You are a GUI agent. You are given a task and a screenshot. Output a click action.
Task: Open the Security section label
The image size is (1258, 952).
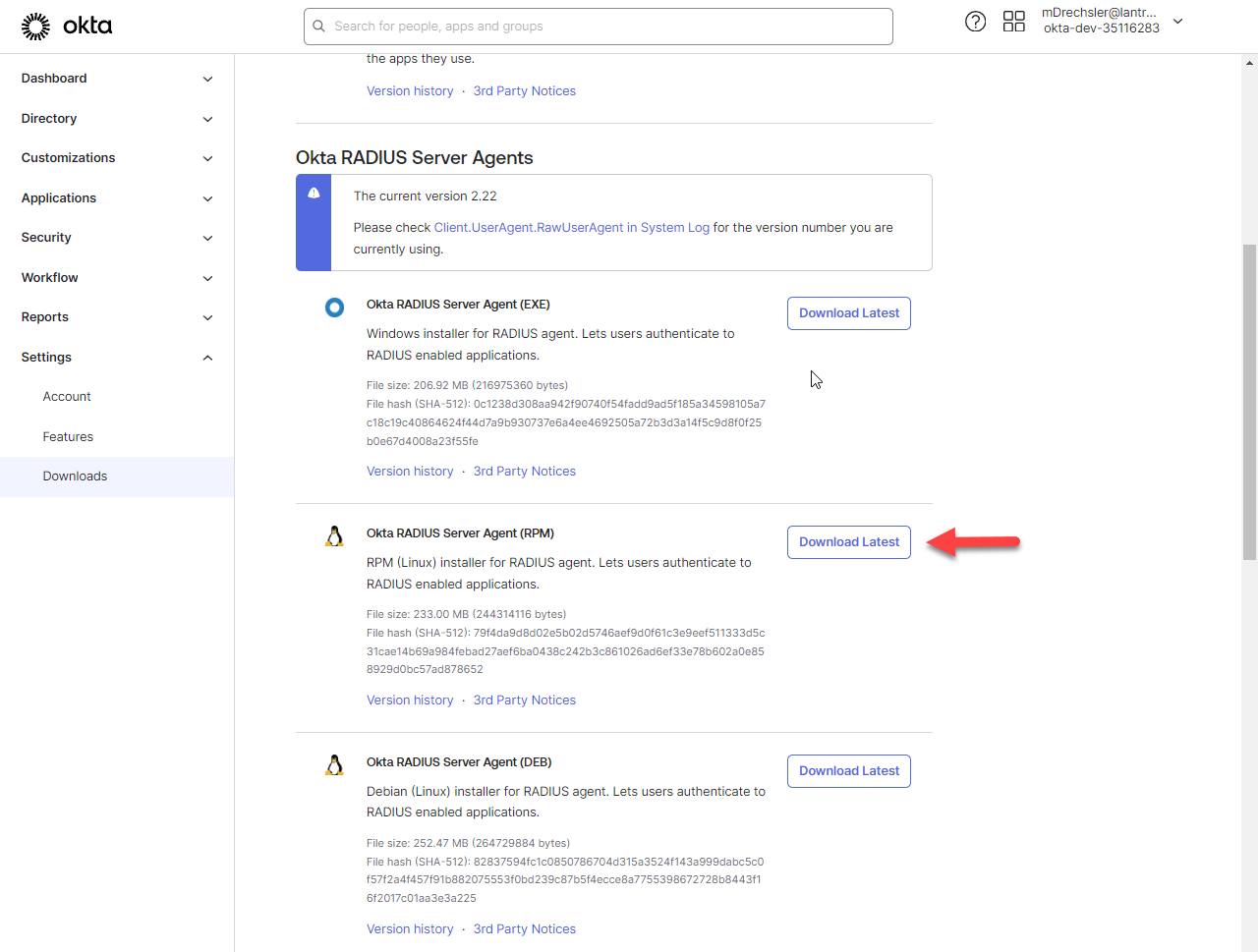click(x=46, y=238)
